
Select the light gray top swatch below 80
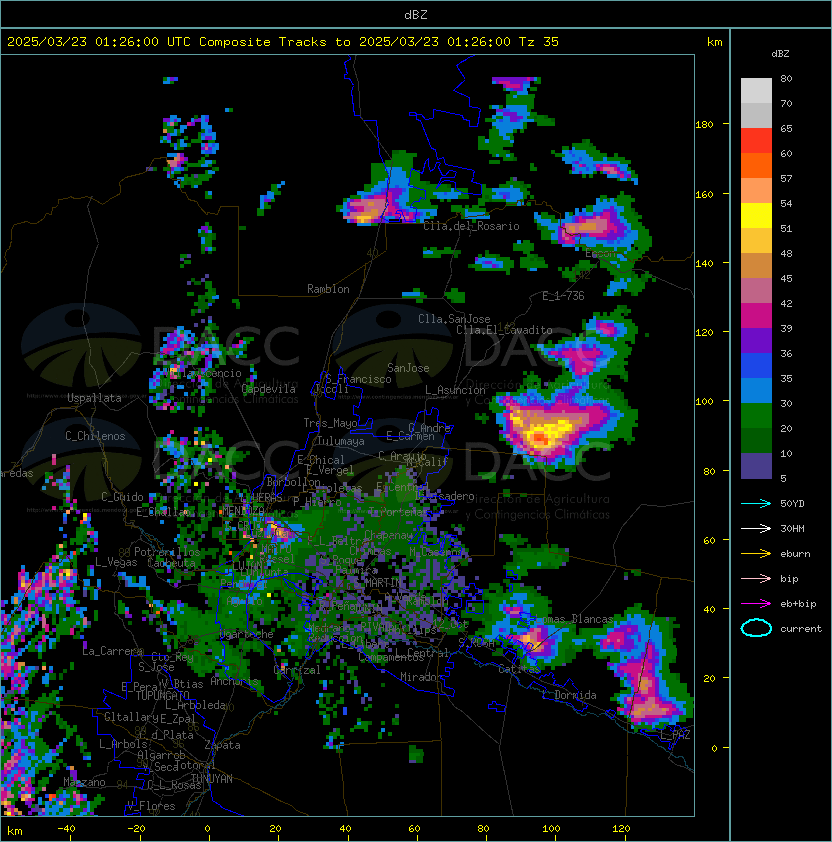756,91
